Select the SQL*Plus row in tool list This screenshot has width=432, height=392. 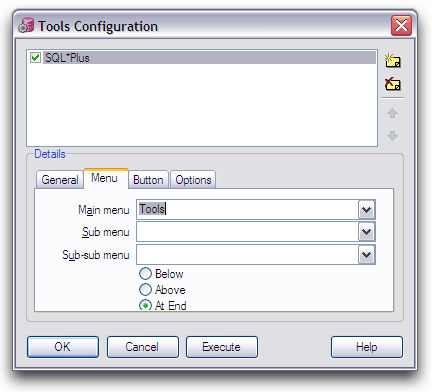[x=209, y=58]
